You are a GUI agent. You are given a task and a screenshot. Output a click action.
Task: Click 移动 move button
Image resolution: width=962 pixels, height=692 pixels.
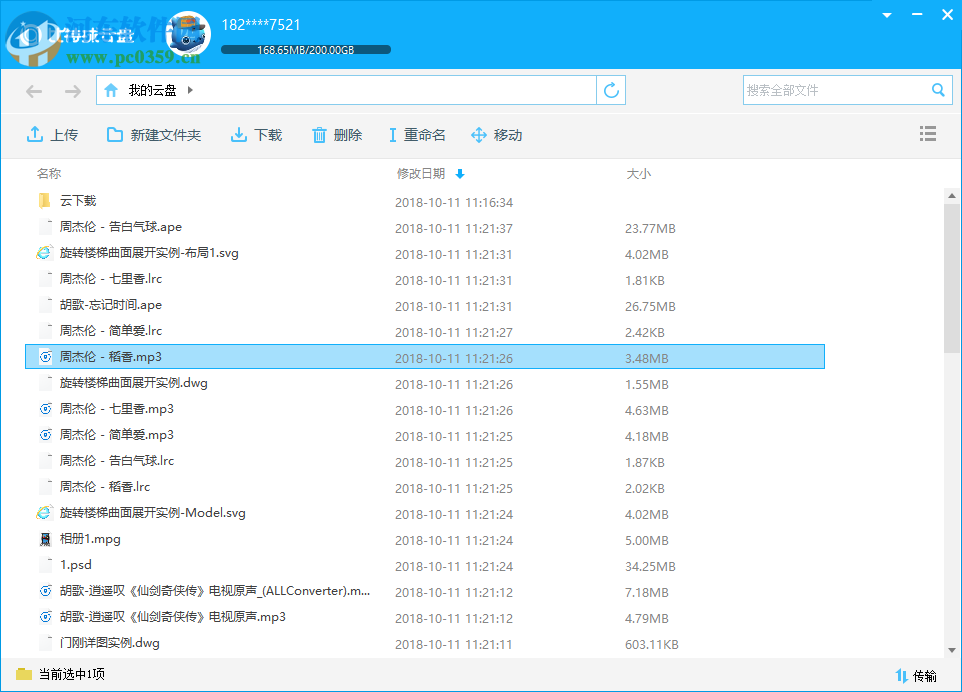(496, 134)
